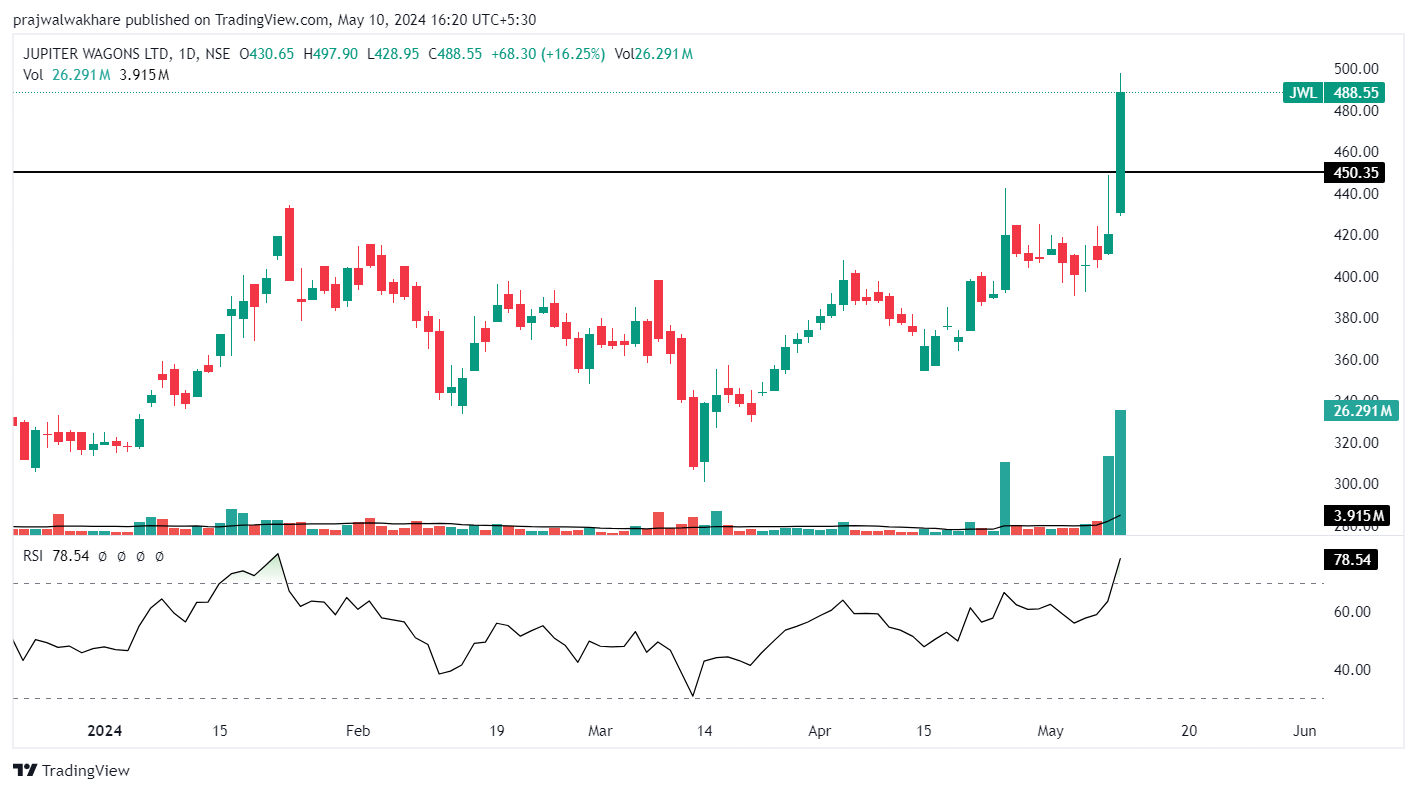The height and width of the screenshot is (792, 1417).
Task: Click the 400.00 price axis tick
Action: [x=1356, y=276]
